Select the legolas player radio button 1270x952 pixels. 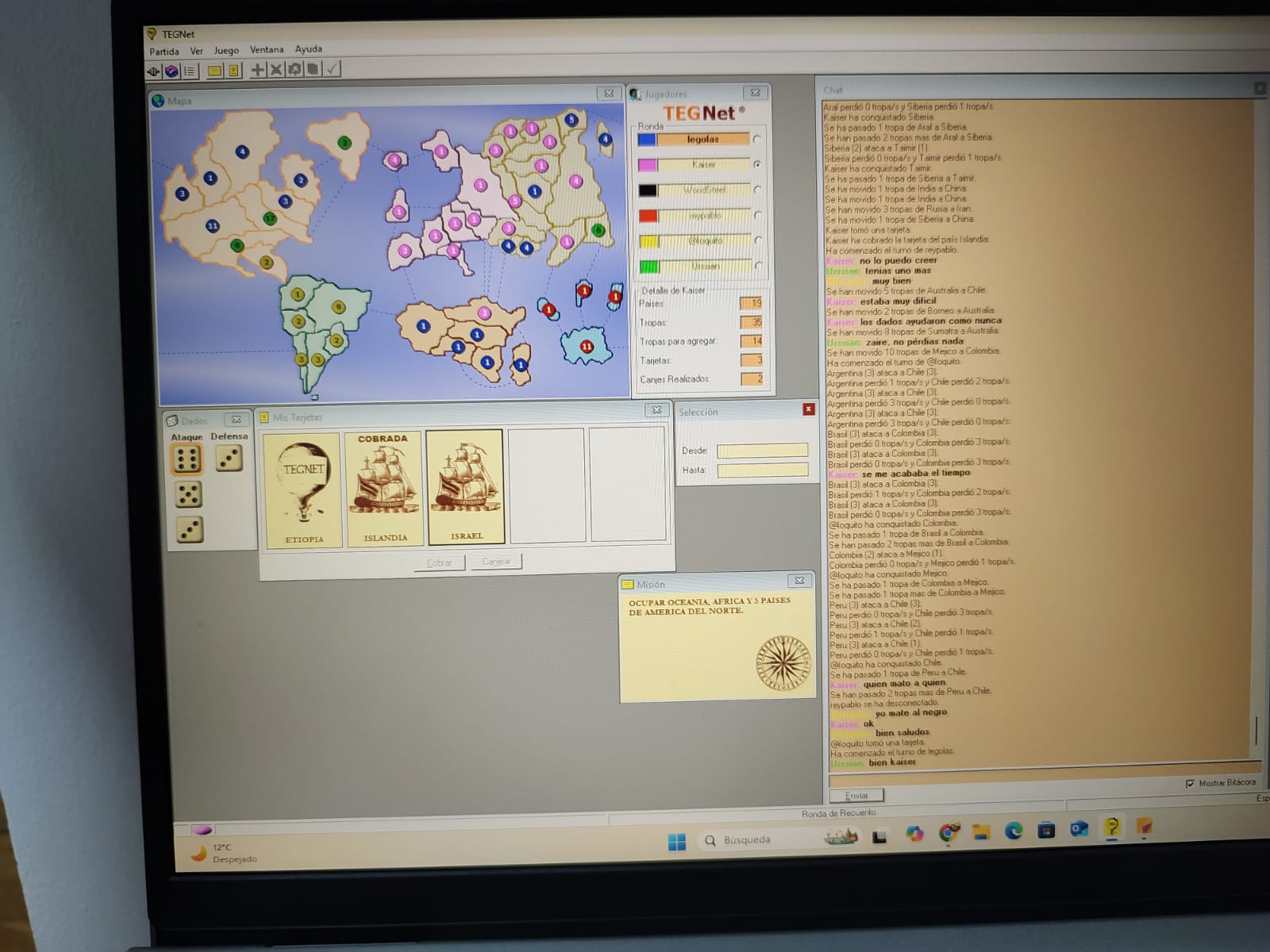pyautogui.click(x=756, y=139)
